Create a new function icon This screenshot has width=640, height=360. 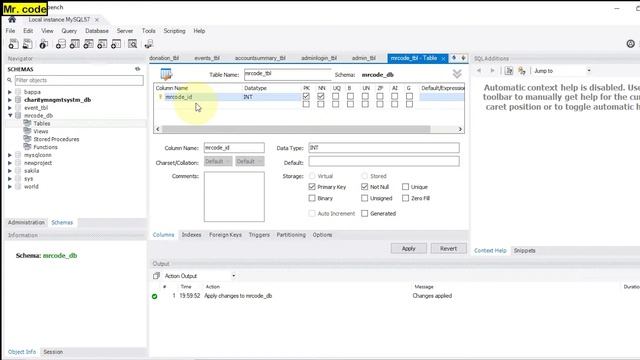point(116,44)
